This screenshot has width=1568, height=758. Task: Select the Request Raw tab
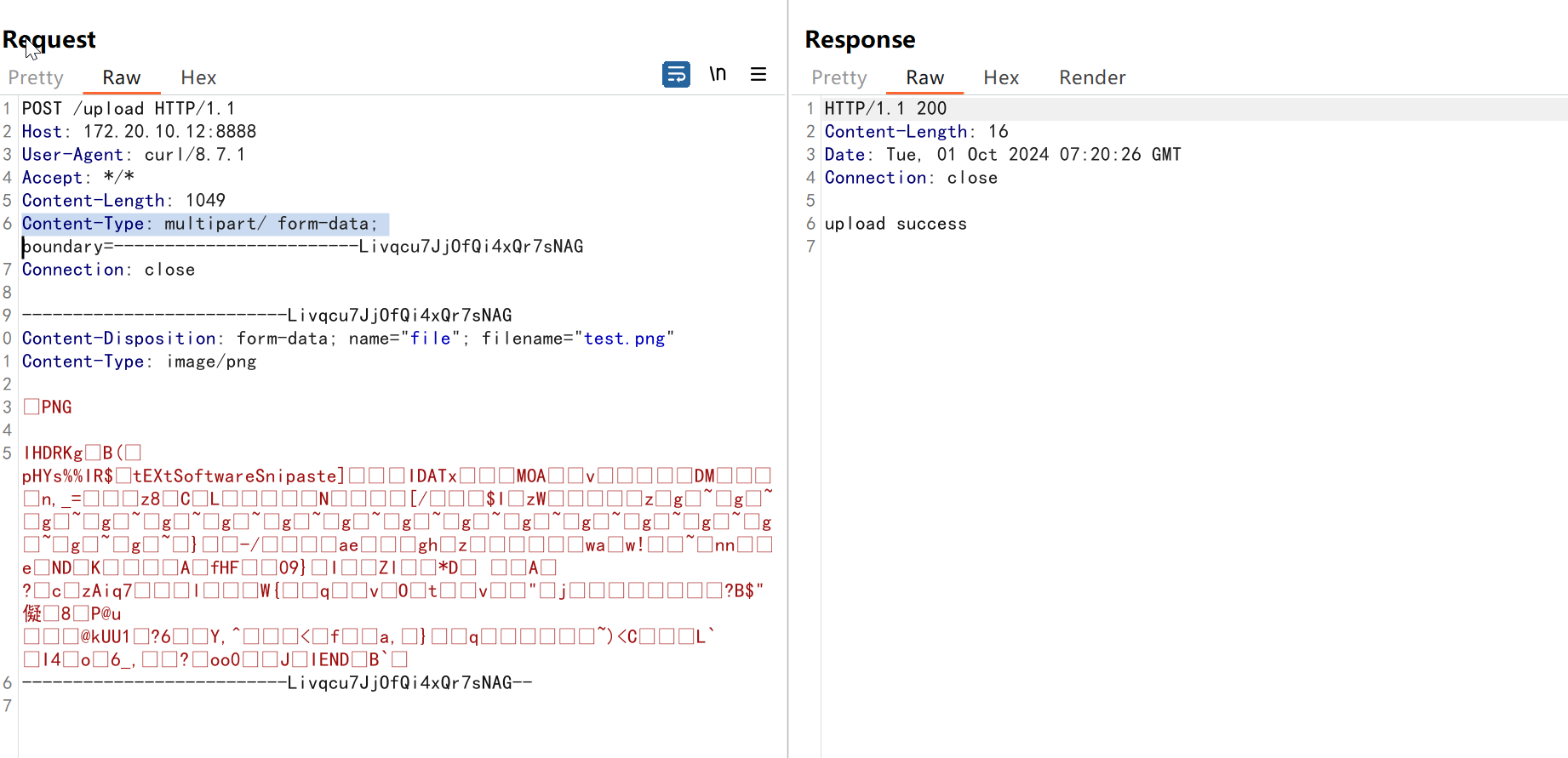click(121, 78)
